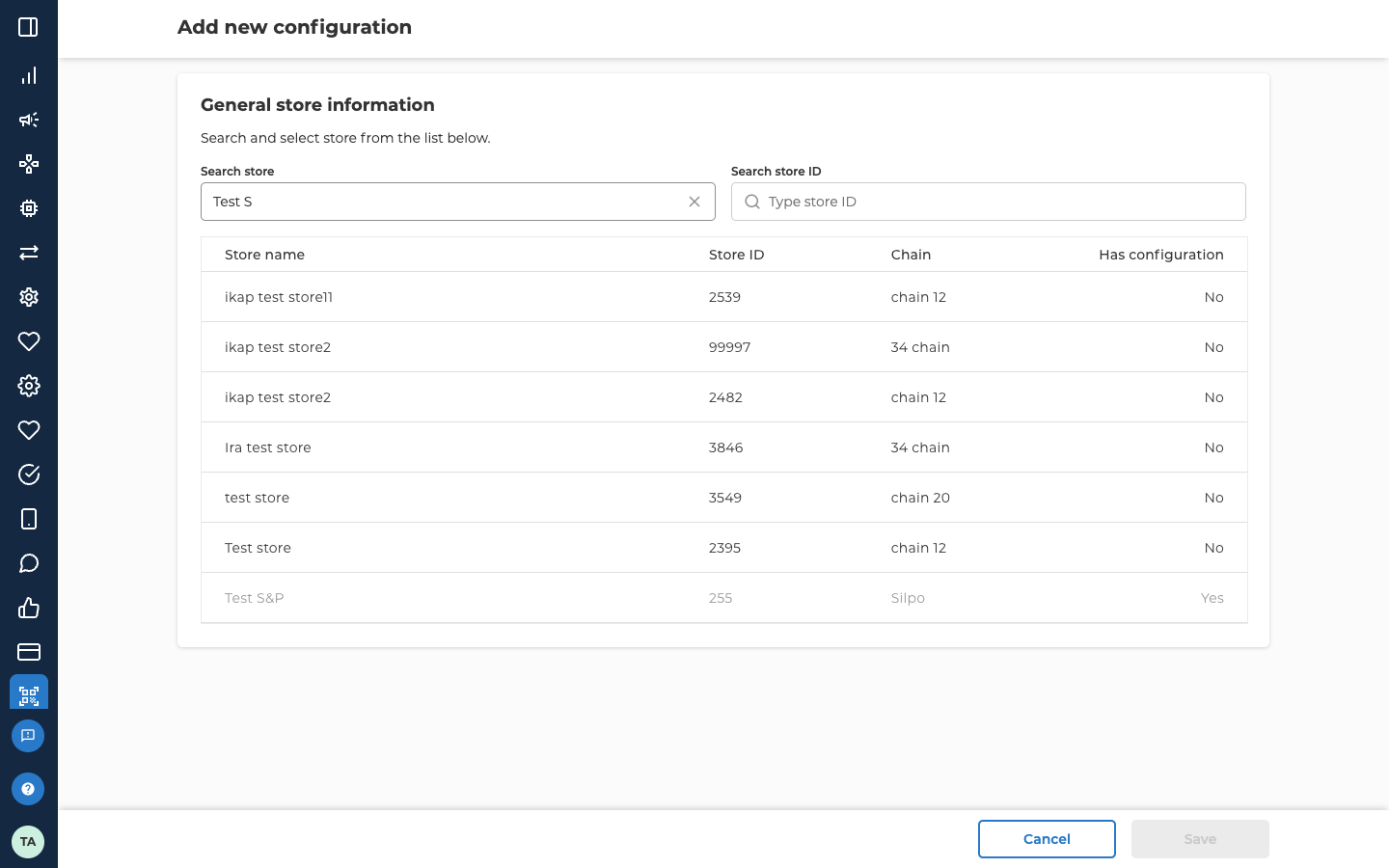Open the megaphone campaigns section
The image size is (1389, 868).
click(28, 120)
